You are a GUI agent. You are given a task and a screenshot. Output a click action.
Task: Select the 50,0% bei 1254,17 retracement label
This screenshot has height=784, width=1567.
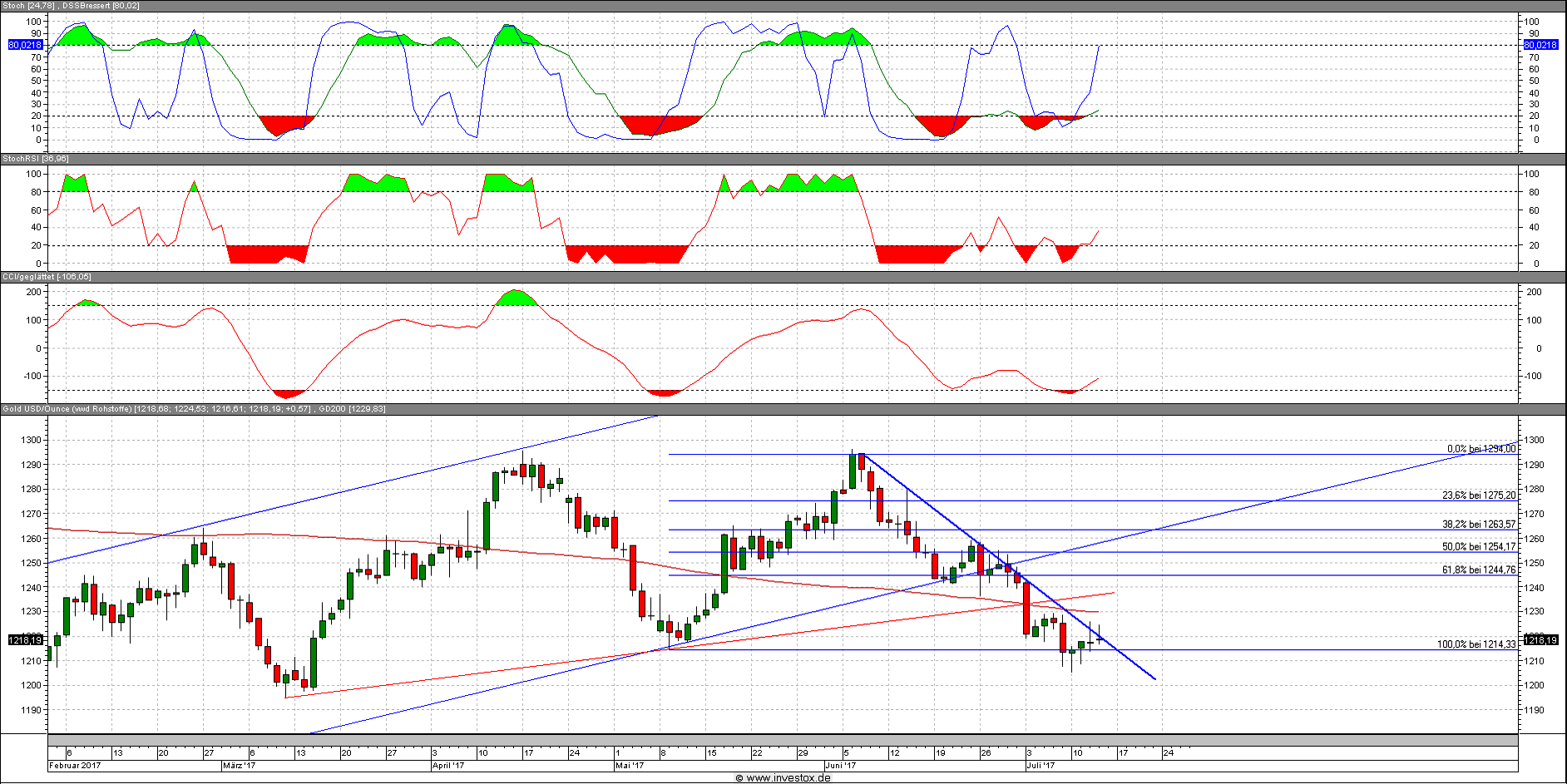(1478, 547)
